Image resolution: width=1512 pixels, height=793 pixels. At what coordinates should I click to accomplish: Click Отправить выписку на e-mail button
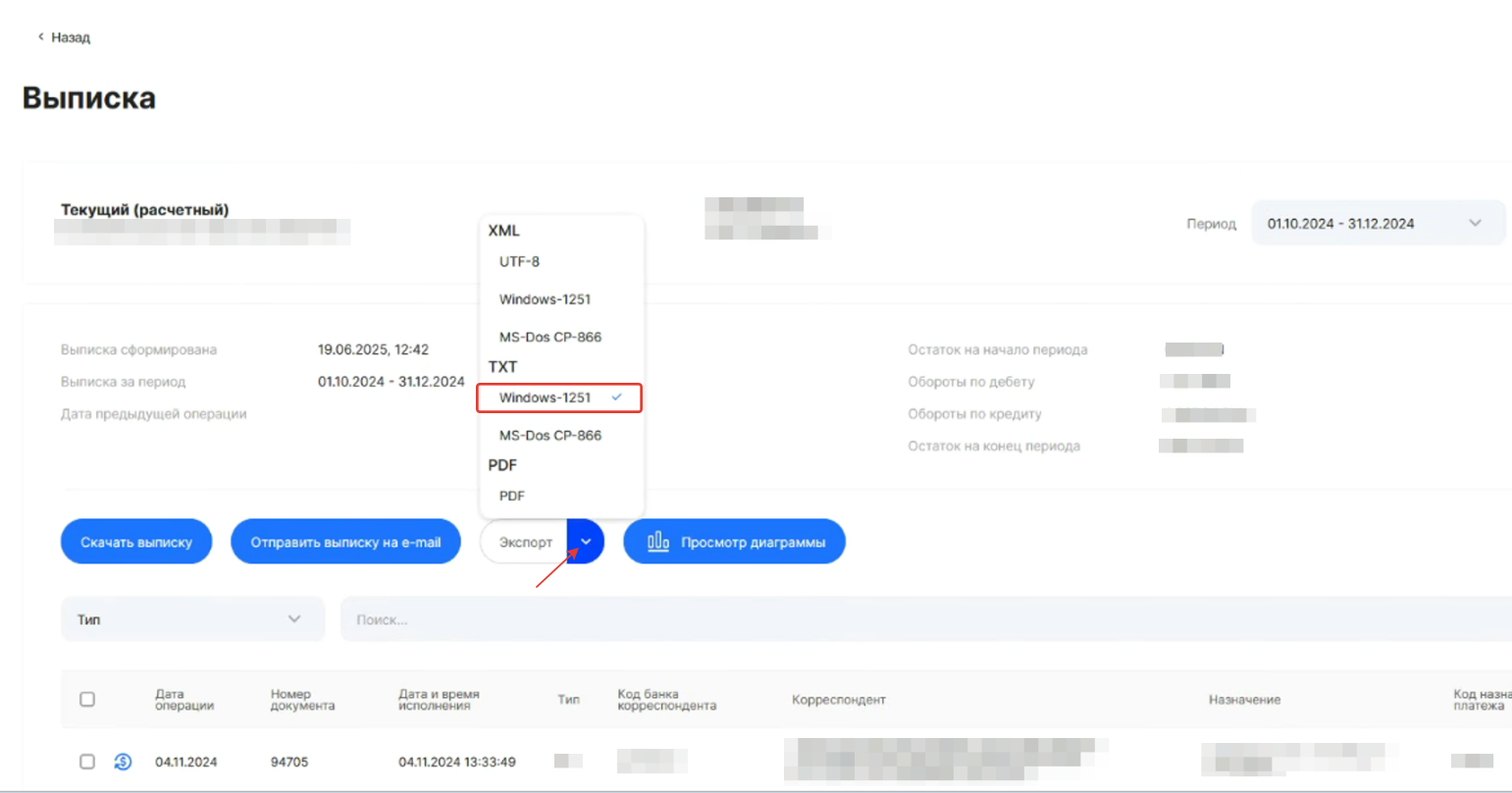coord(345,542)
